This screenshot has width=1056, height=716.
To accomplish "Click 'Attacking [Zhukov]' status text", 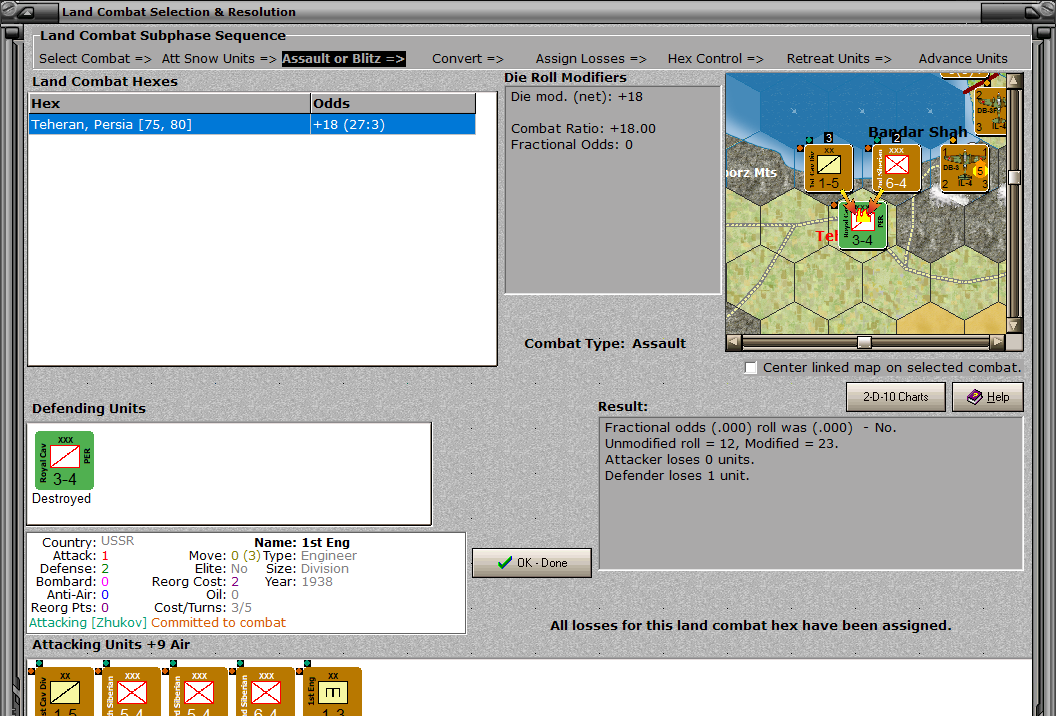I will (88, 623).
